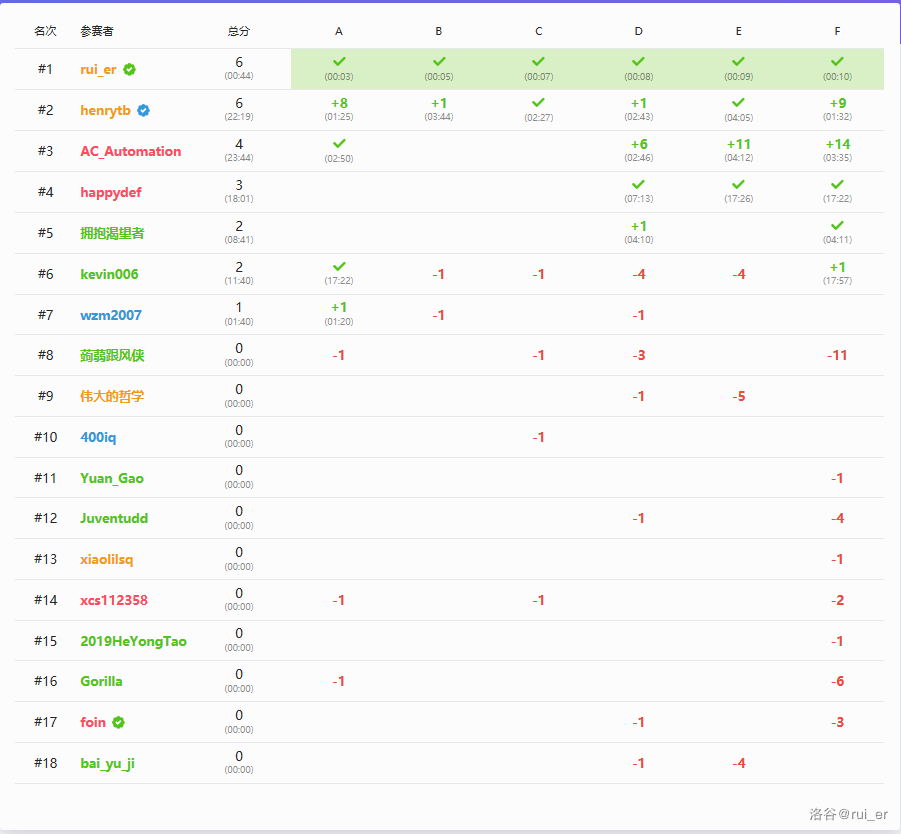Open 2019HeYongTao's profile link
901x834 pixels.
[133, 641]
